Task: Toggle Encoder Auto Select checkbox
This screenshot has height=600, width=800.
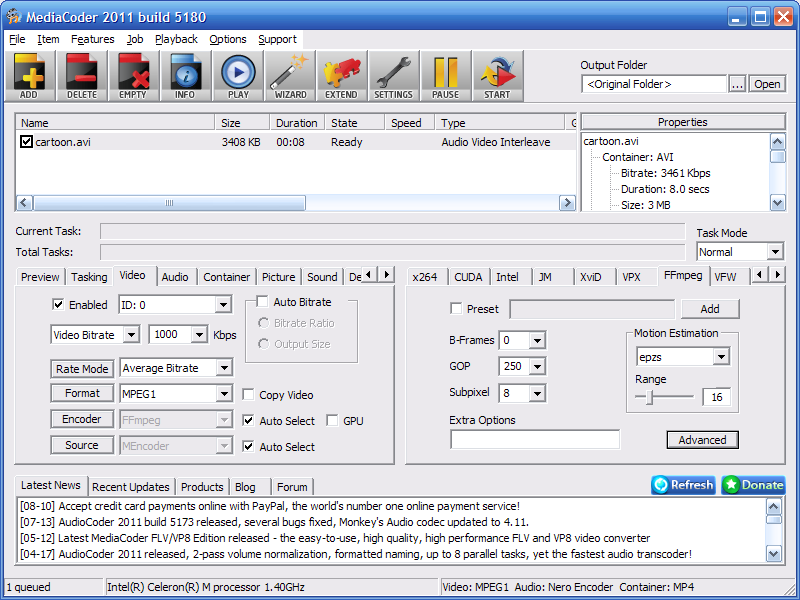Action: [248, 420]
